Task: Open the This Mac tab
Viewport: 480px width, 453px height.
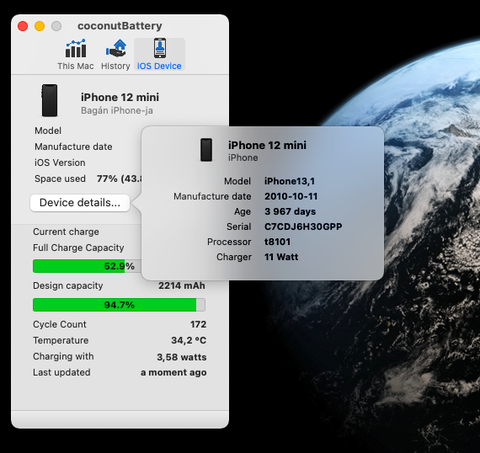Action: point(75,54)
